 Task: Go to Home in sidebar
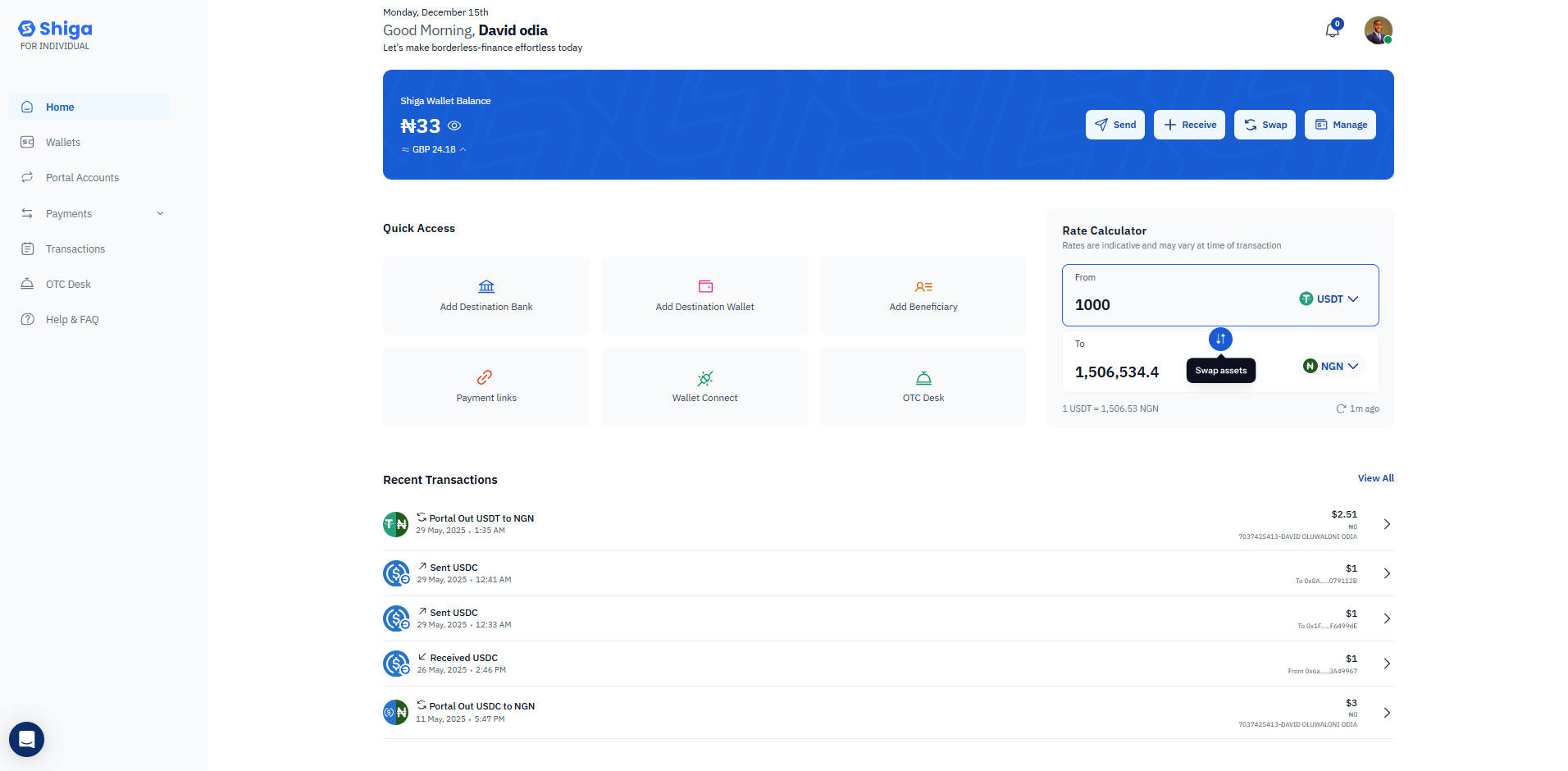coord(90,107)
